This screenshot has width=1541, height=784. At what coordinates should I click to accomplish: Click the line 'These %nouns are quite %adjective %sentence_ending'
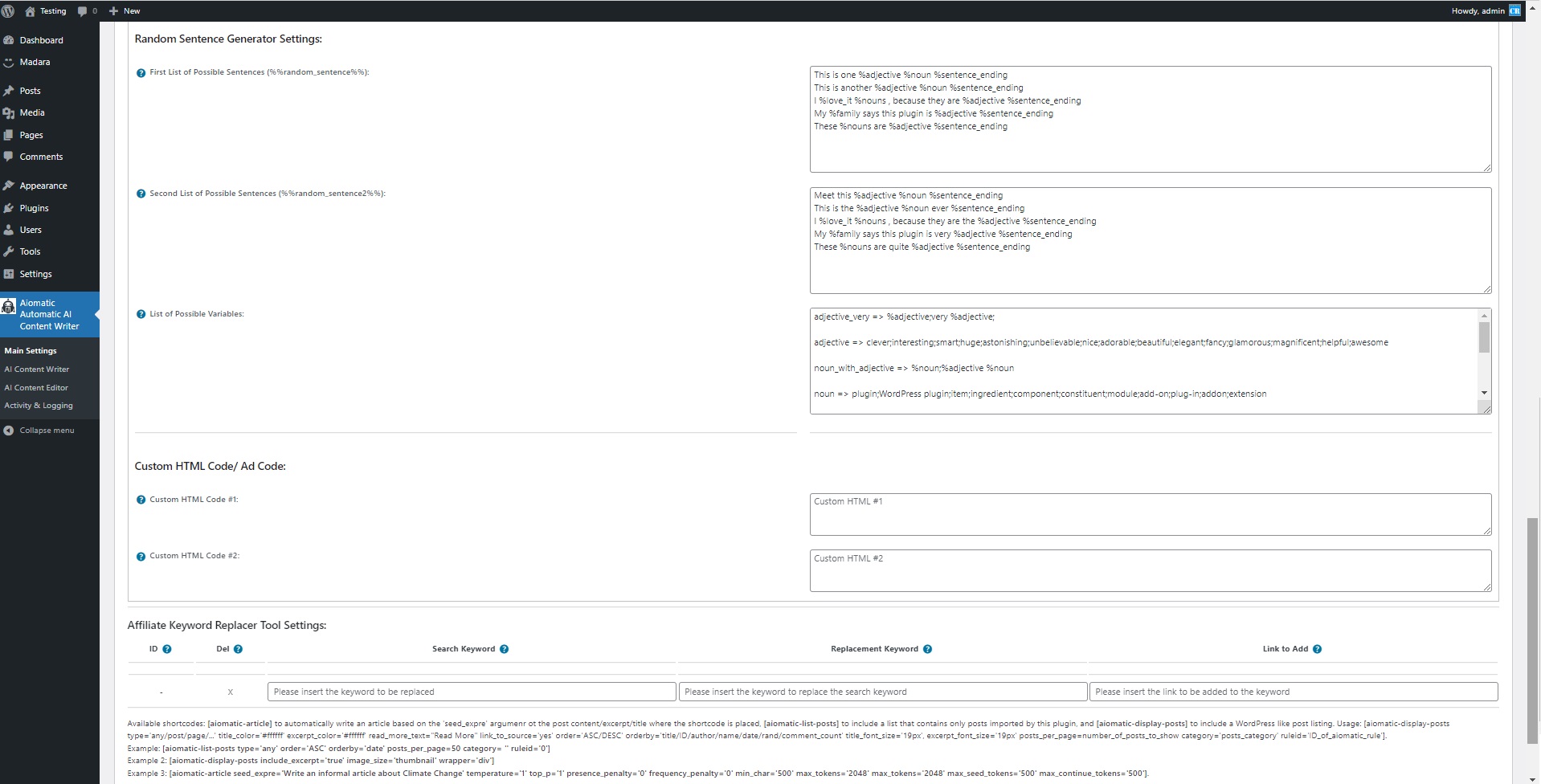click(x=922, y=247)
